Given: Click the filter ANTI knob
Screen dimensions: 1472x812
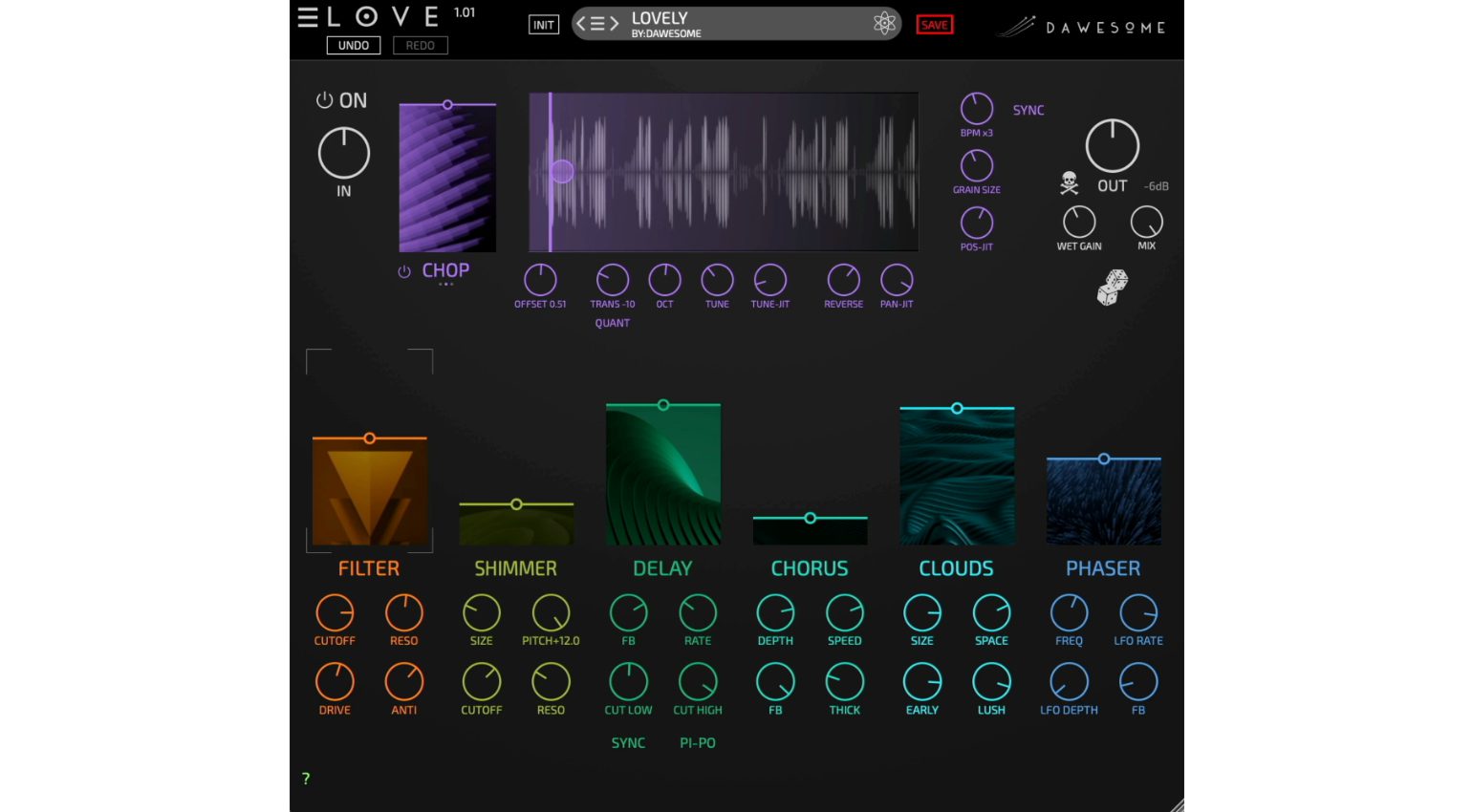Looking at the screenshot, I should click(404, 682).
